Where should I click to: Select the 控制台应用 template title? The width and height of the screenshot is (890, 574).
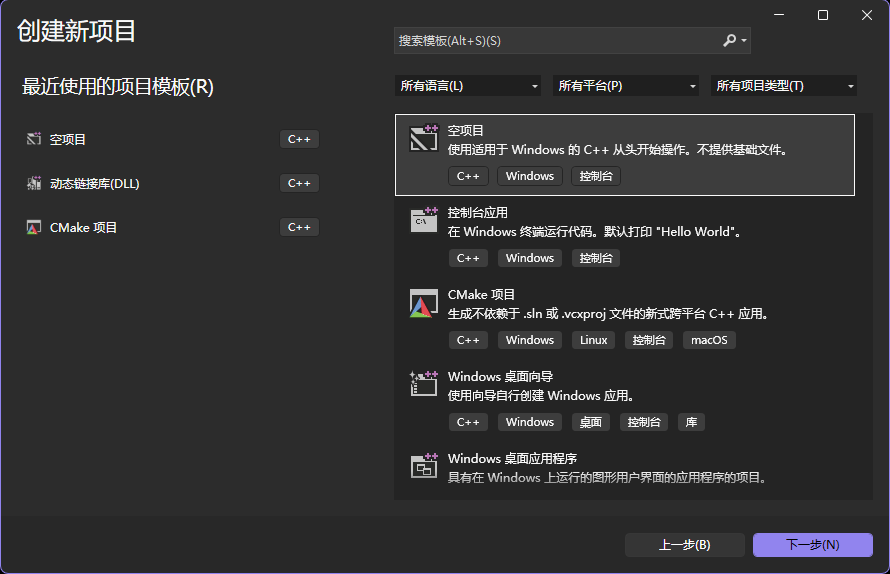tap(477, 213)
